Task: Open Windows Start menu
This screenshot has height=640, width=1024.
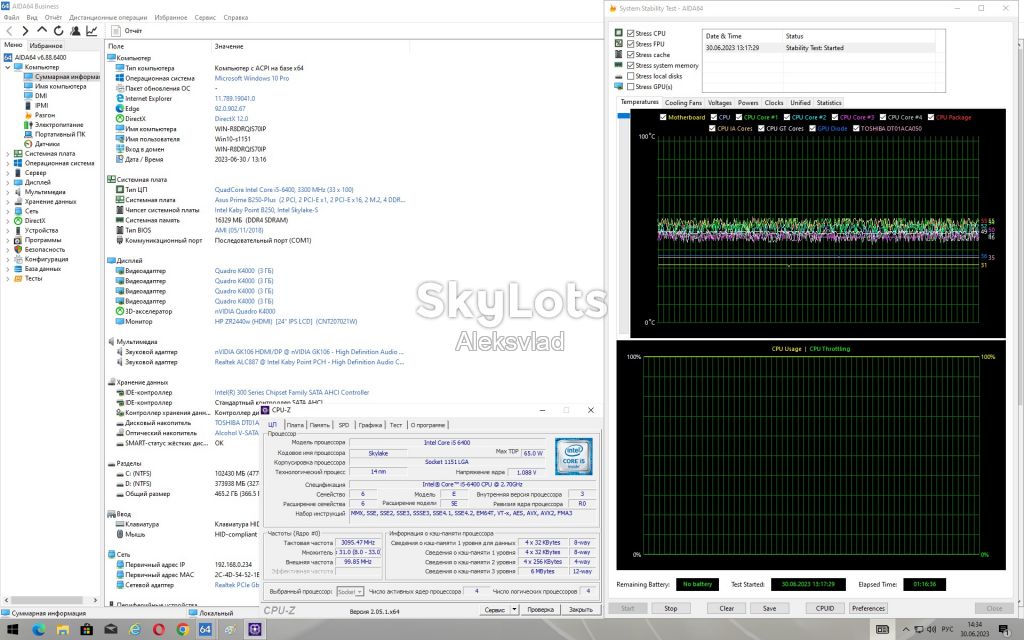Action: click(x=12, y=630)
